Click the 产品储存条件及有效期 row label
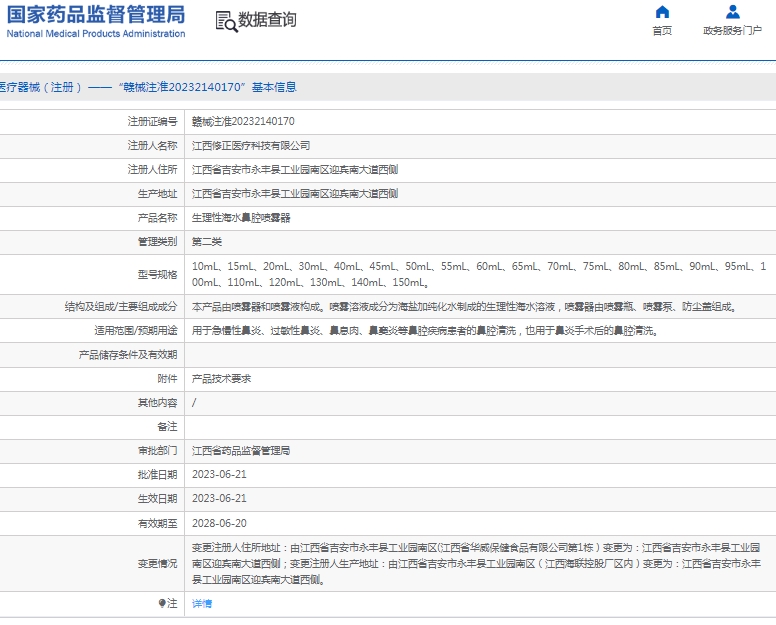The height and width of the screenshot is (625, 776). 128,355
